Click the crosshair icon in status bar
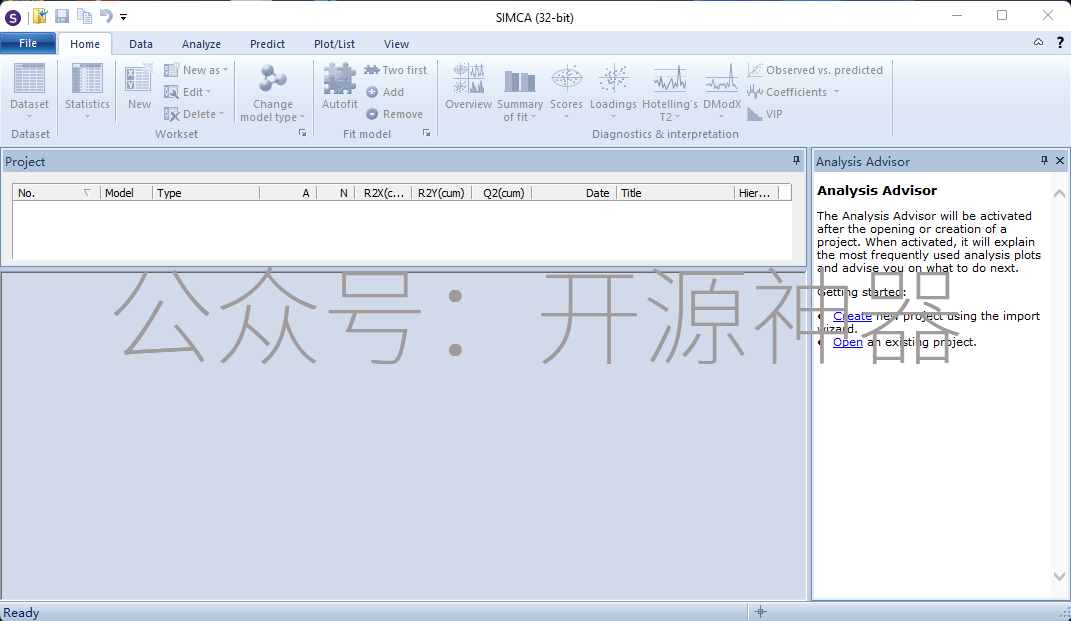 760,611
